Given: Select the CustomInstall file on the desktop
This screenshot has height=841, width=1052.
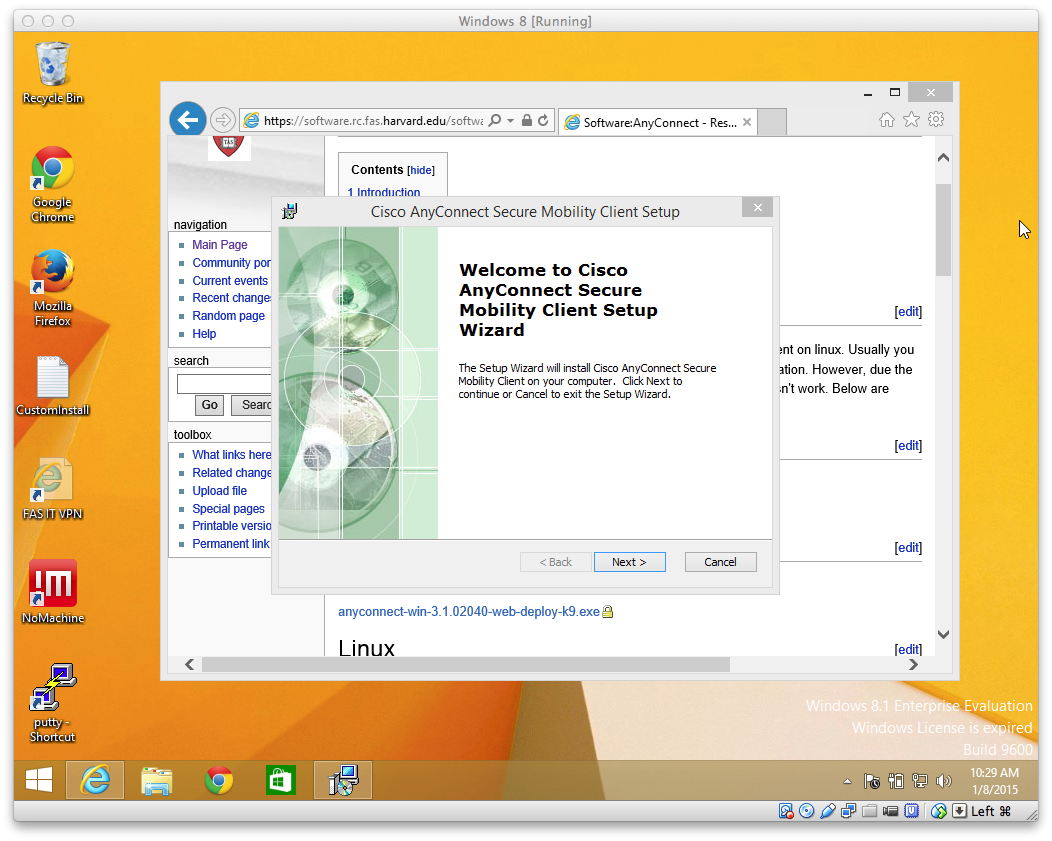Looking at the screenshot, I should coord(52,386).
